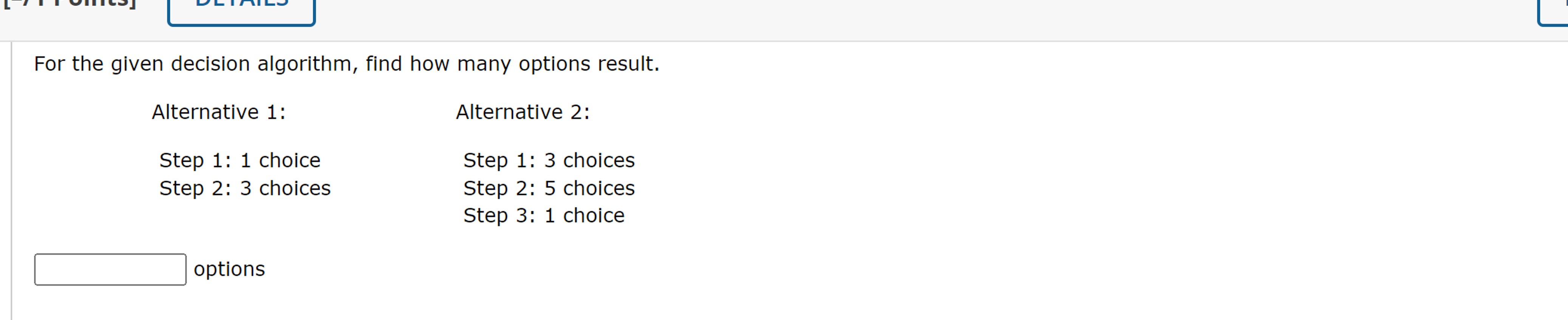1568x320 pixels.
Task: Click the Step 2: 5 choices line
Action: pos(549,188)
